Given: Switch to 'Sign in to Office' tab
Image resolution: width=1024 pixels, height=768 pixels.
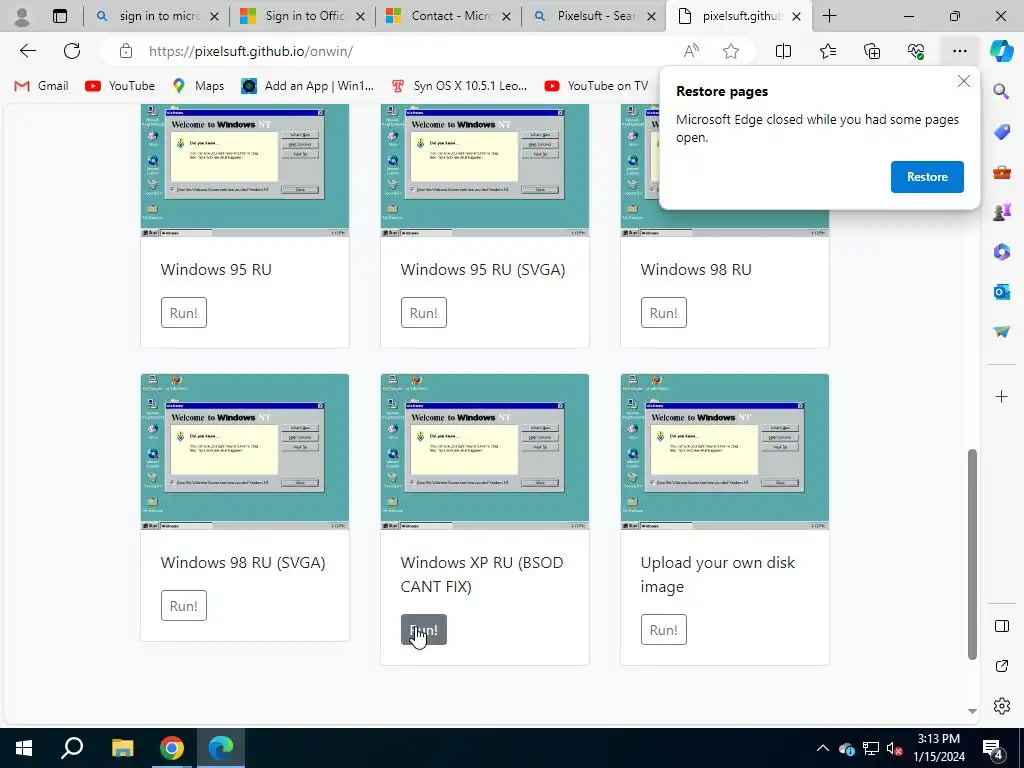Looking at the screenshot, I should point(303,16).
